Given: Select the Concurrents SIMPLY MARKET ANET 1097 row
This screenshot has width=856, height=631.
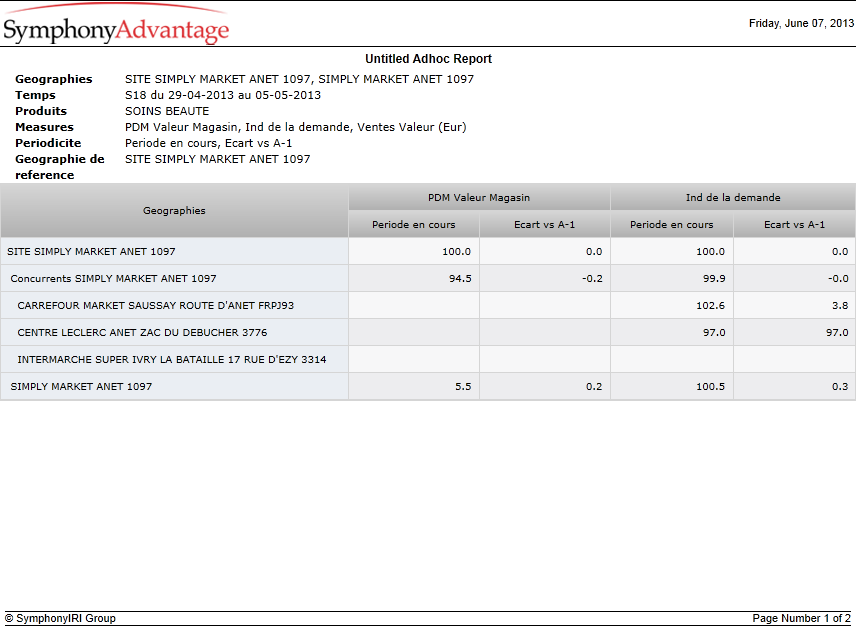Looking at the screenshot, I should click(x=428, y=278).
